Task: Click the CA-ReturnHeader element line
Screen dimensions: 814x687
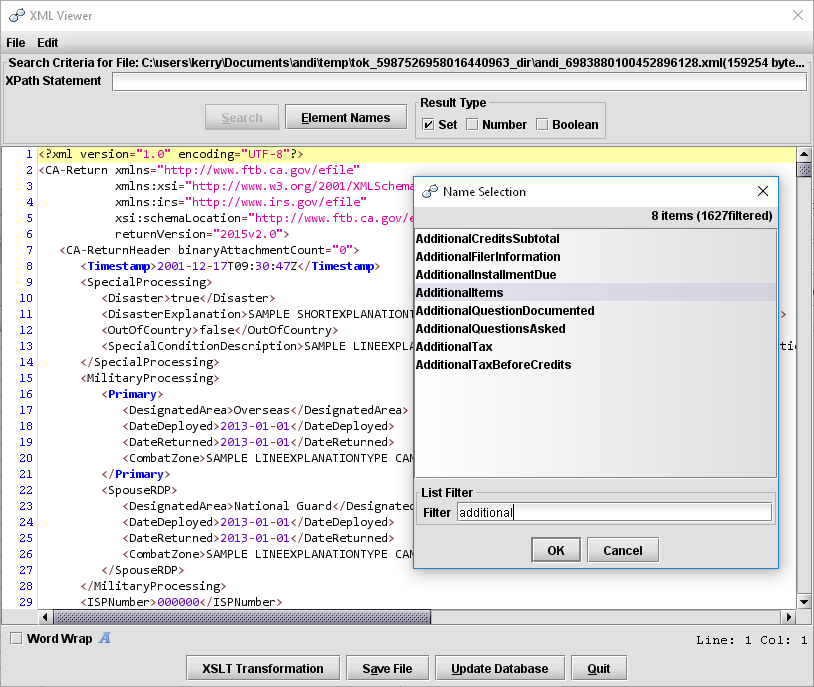Action: tap(209, 250)
